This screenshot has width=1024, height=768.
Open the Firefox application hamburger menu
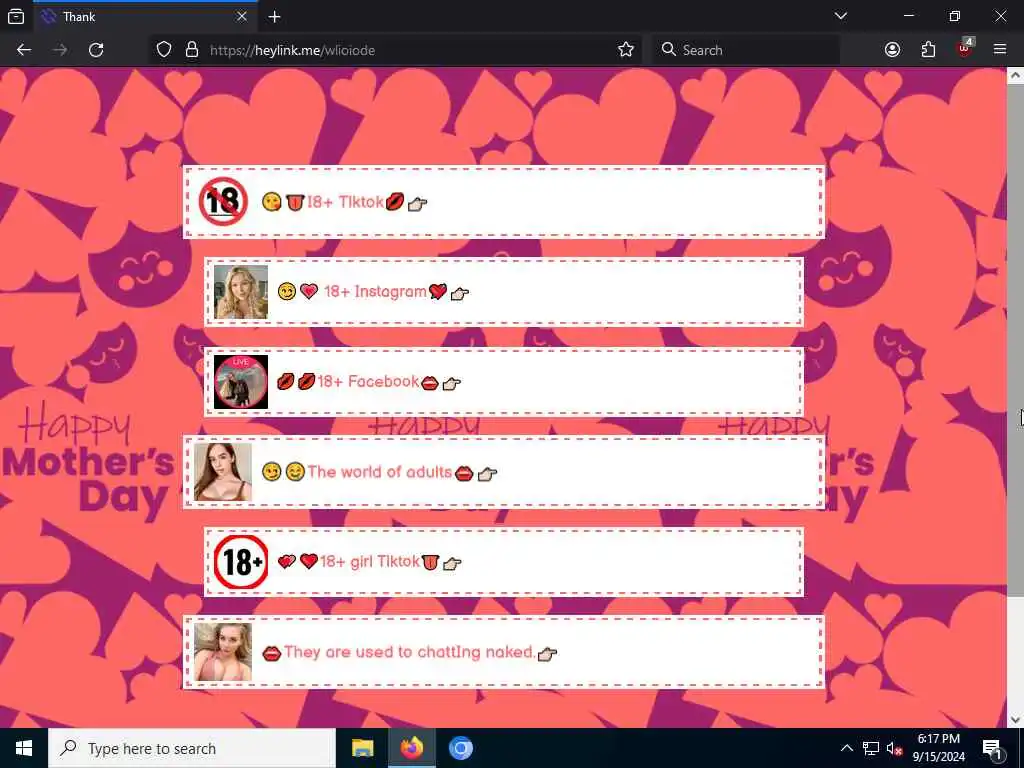pos(1000,50)
